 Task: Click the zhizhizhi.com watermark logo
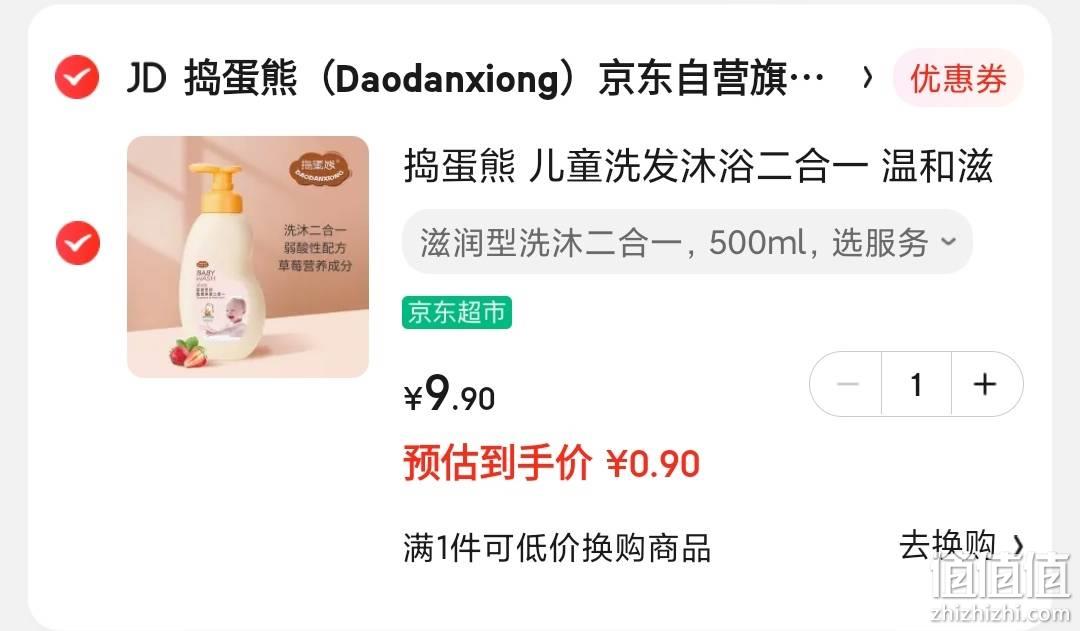pos(1000,588)
